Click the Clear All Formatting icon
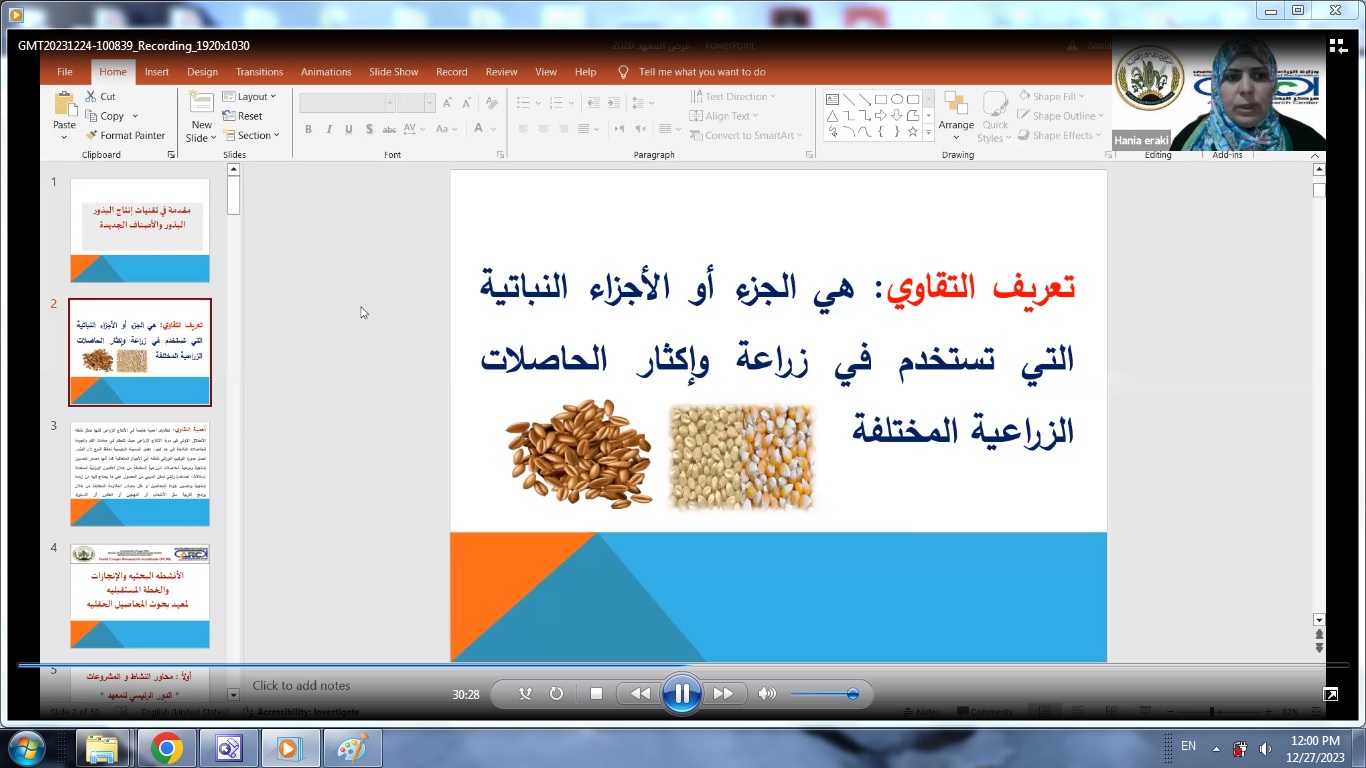The image size is (1366, 768). [491, 103]
